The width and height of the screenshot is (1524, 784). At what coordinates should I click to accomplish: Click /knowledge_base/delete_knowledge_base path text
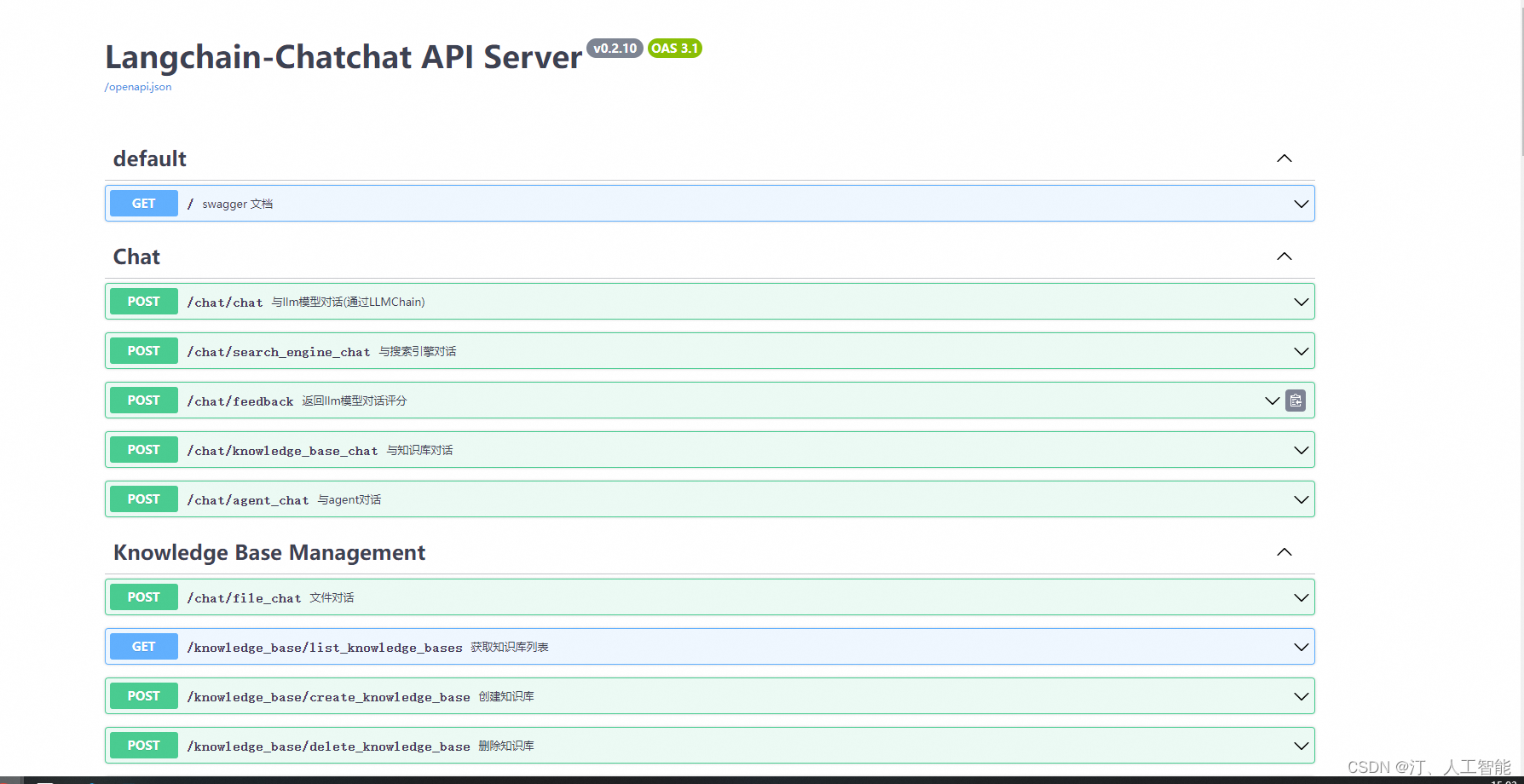click(328, 747)
